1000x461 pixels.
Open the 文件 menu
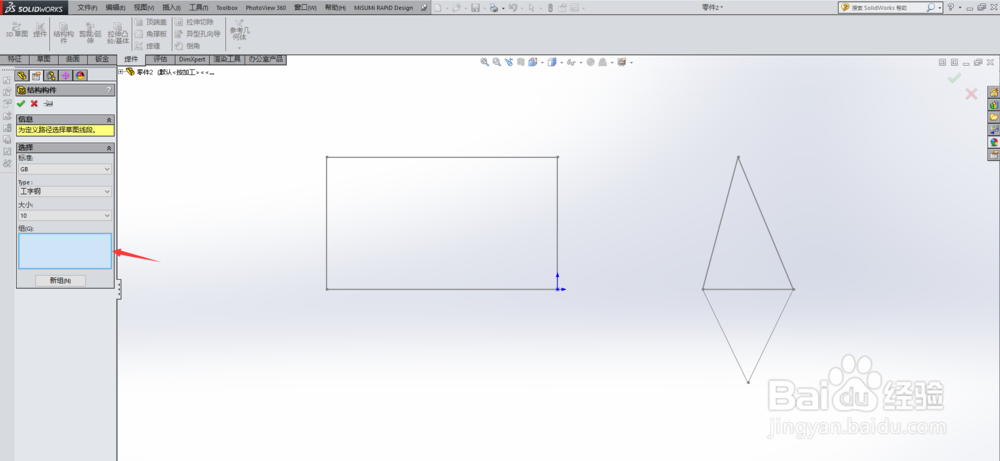point(87,8)
